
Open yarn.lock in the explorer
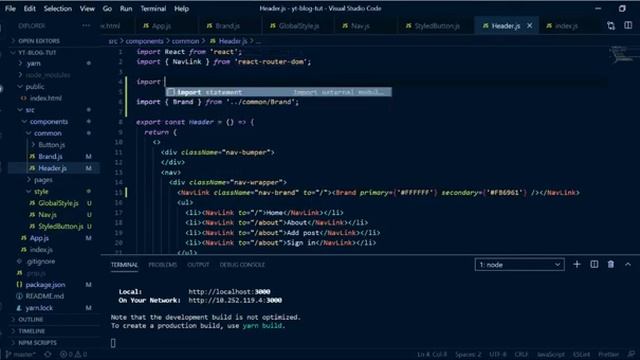[39, 308]
